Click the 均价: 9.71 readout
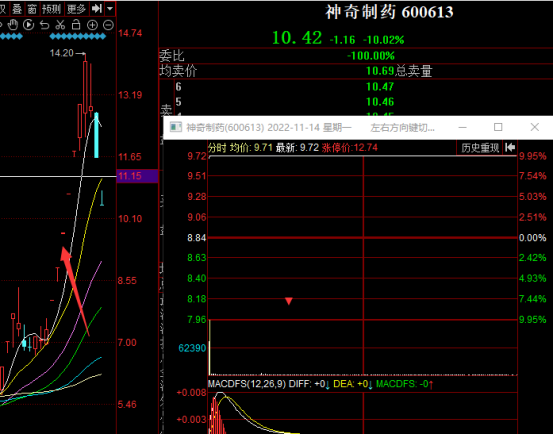The width and height of the screenshot is (554, 435). pos(251,147)
